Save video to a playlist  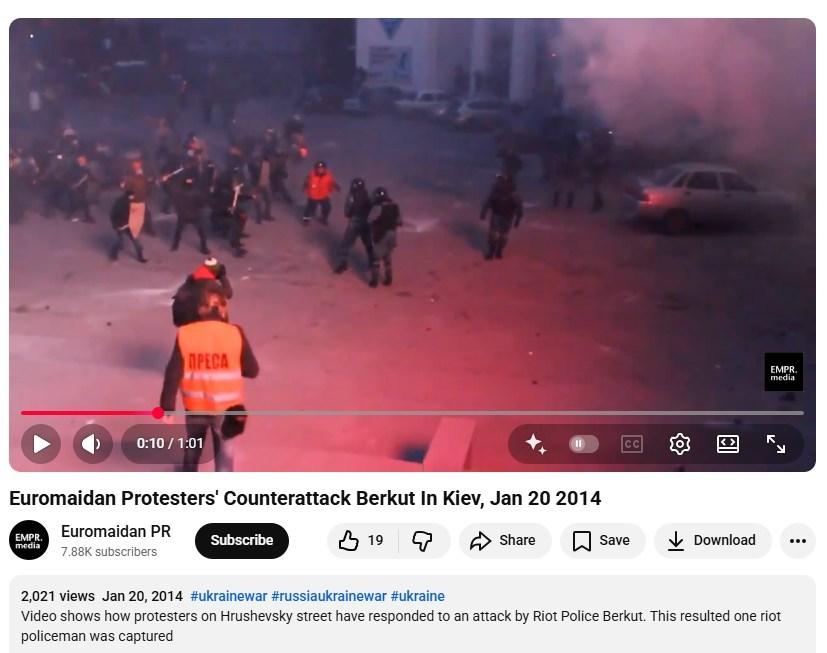[603, 540]
